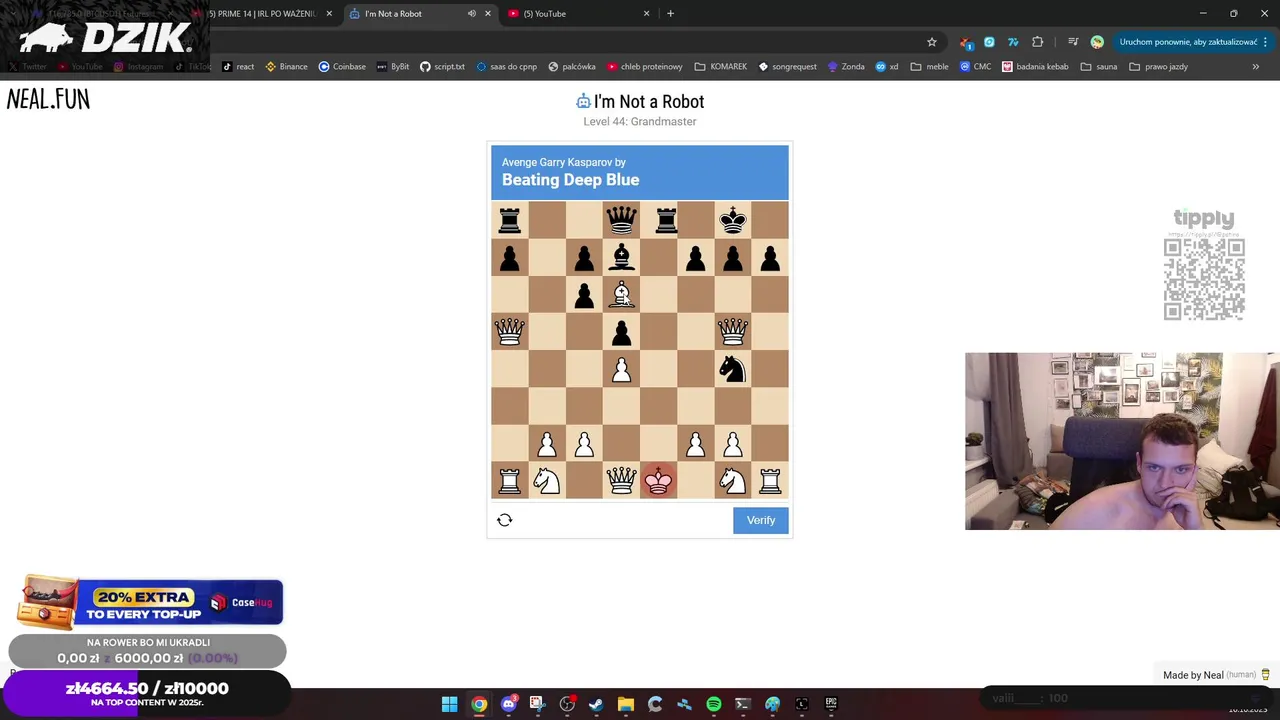Expand the sauna bookmark folder
This screenshot has width=1280, height=720.
pos(1099,67)
